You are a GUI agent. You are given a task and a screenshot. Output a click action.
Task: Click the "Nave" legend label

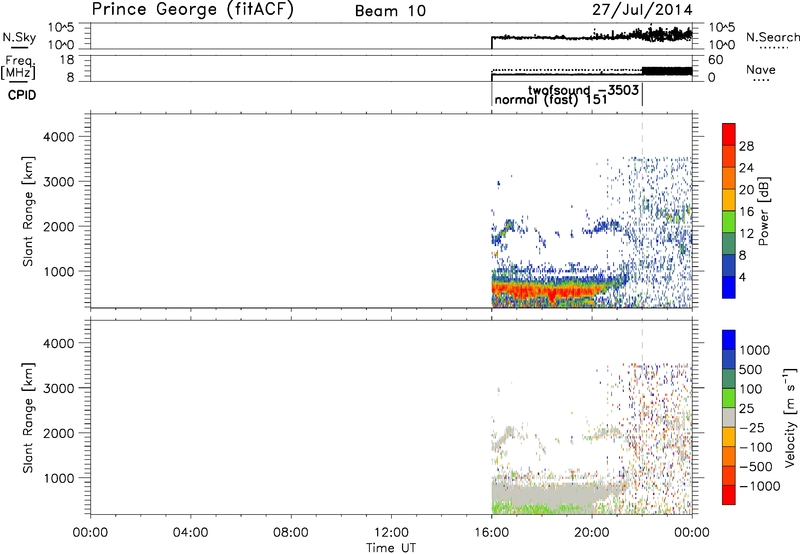pos(761,70)
